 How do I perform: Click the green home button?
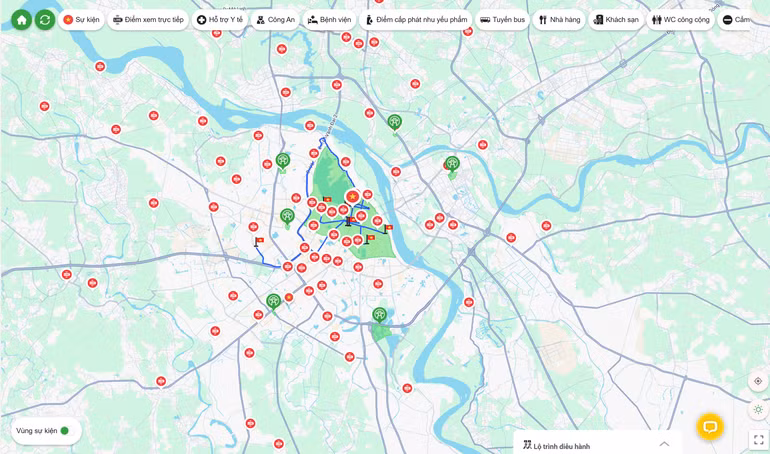pos(21,20)
